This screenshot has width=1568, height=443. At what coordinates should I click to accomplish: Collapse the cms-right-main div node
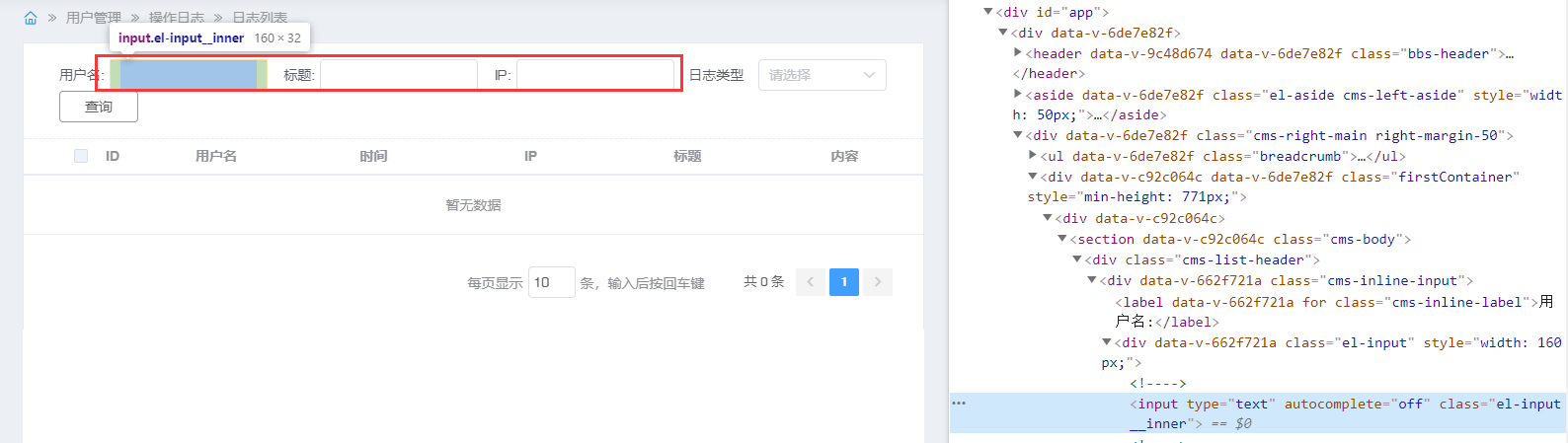(x=1018, y=135)
